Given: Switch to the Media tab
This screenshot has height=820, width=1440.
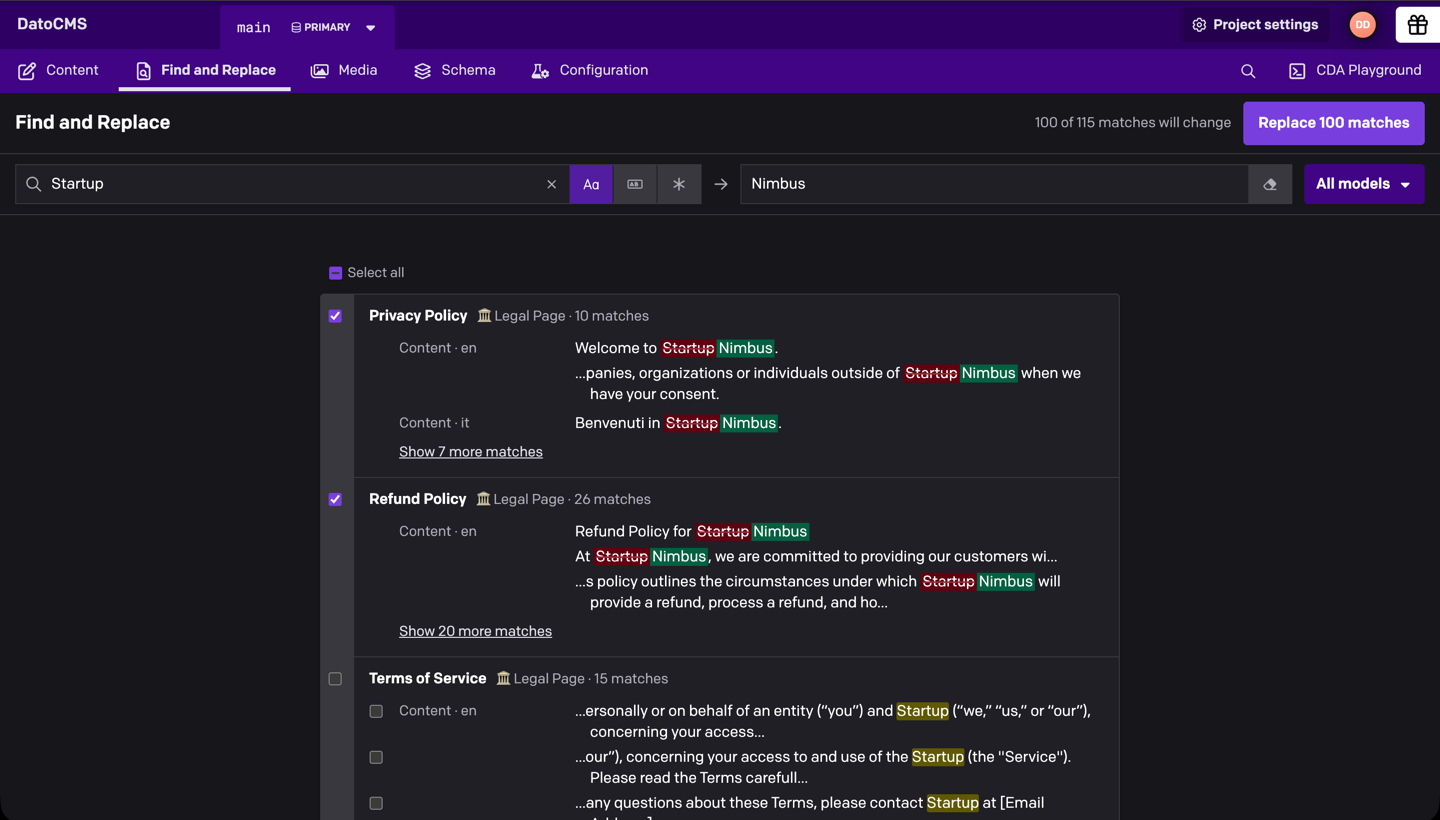Looking at the screenshot, I should tap(344, 70).
